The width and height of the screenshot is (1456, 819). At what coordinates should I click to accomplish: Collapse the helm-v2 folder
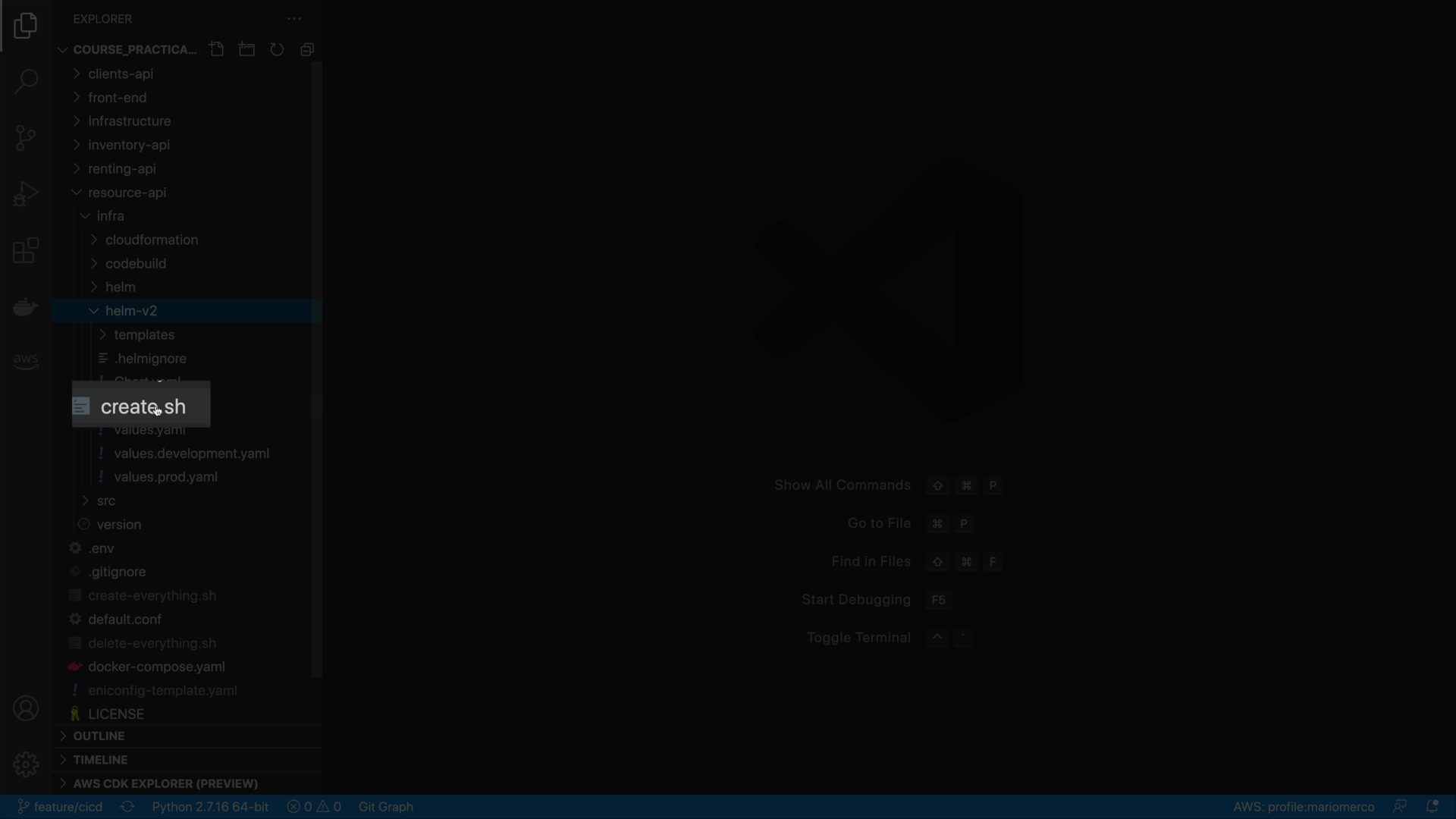pos(131,311)
